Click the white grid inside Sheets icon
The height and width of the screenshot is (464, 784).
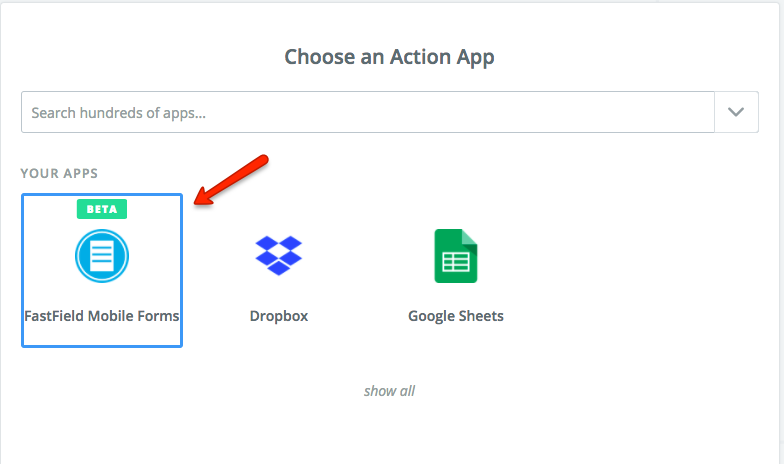(456, 262)
